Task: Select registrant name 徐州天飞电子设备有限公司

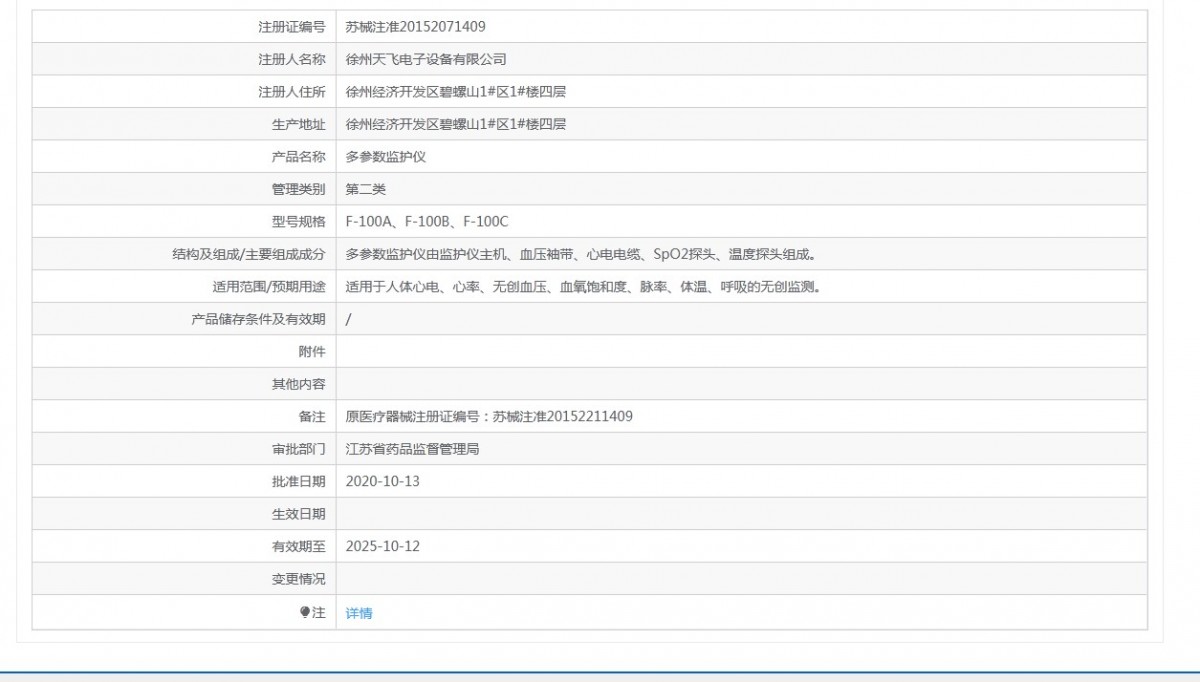Action: pos(426,59)
